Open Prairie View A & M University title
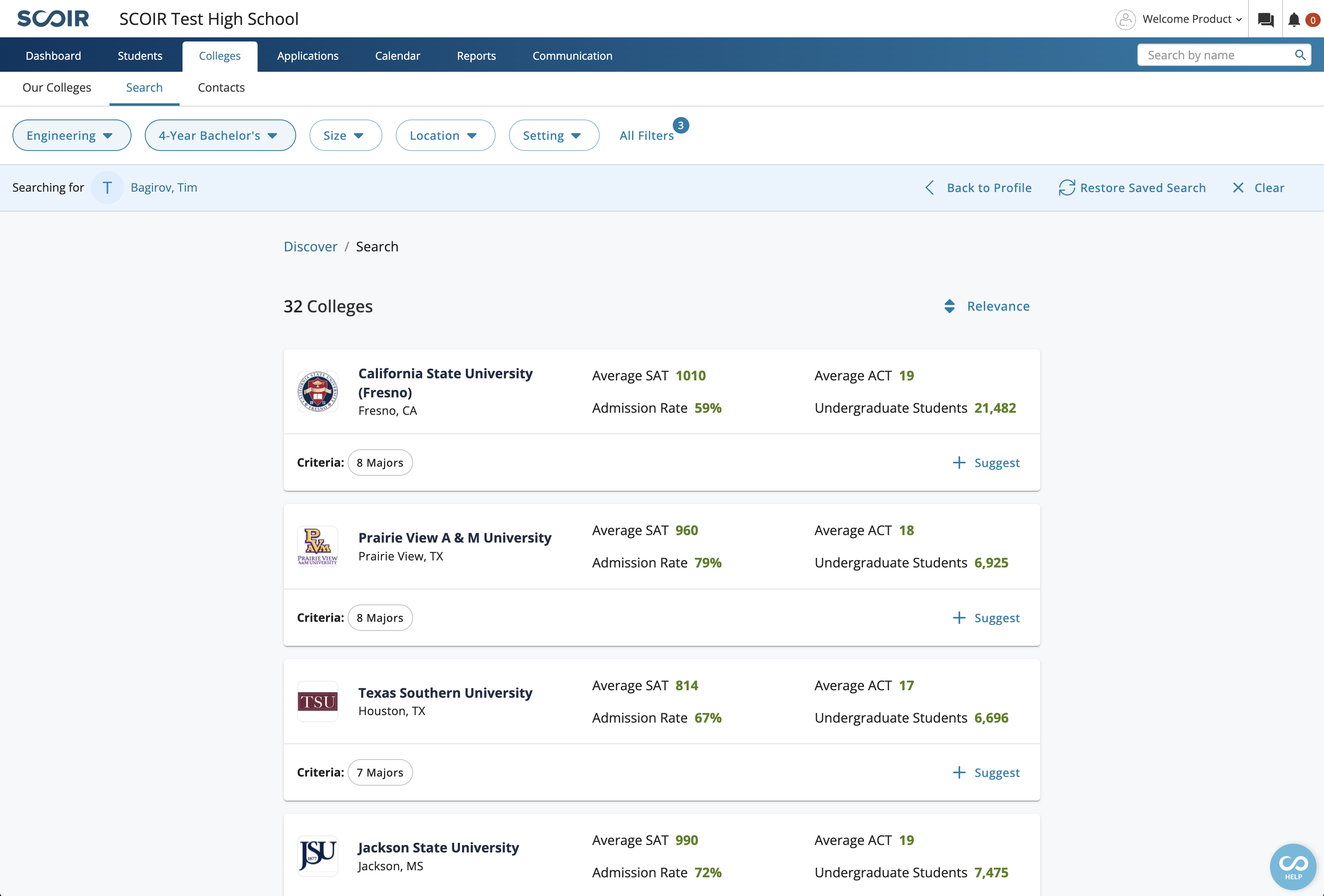1324x896 pixels. (455, 538)
